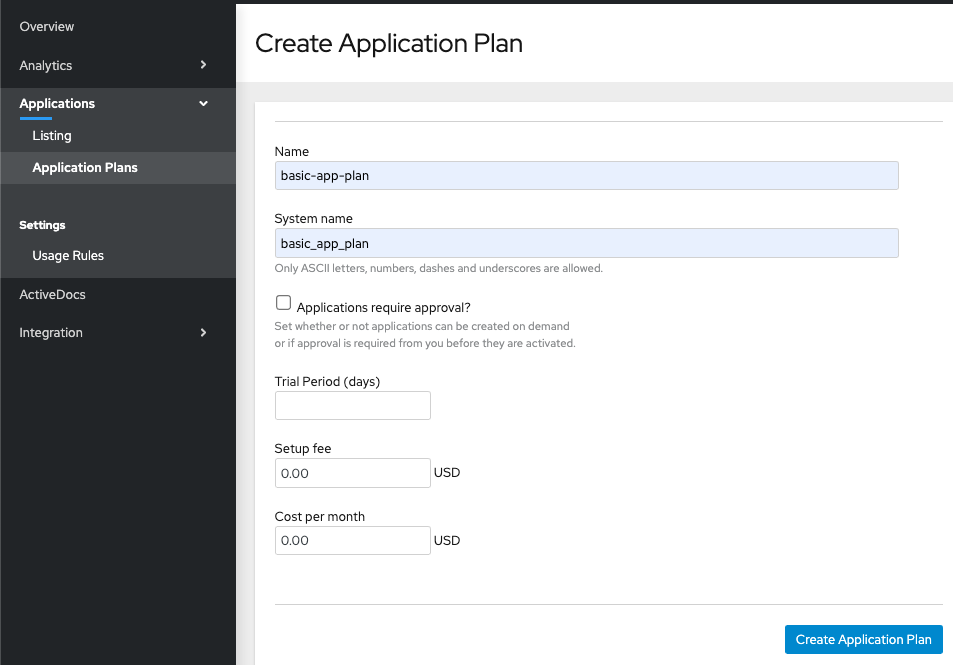Image resolution: width=953 pixels, height=665 pixels.
Task: Select the Applications sidebar heading
Action: 57,104
